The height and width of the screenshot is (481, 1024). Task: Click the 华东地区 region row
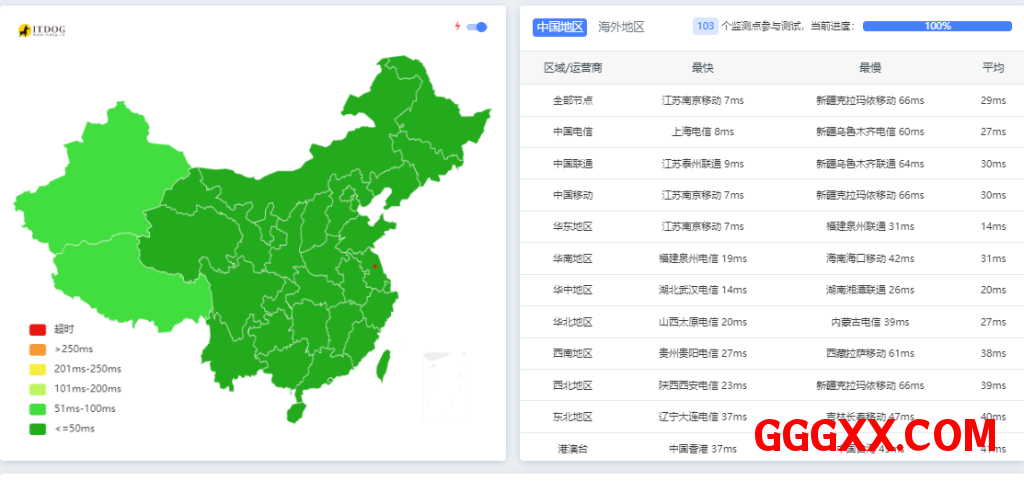(573, 227)
